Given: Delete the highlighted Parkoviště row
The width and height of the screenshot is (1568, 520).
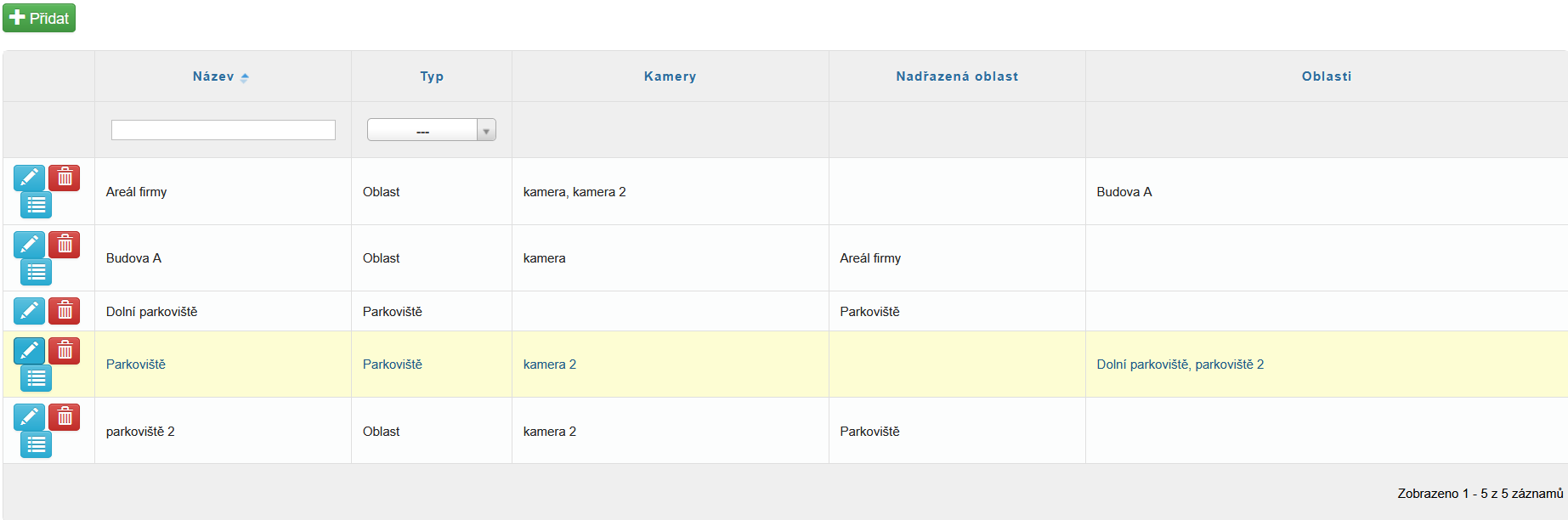Looking at the screenshot, I should click(65, 351).
